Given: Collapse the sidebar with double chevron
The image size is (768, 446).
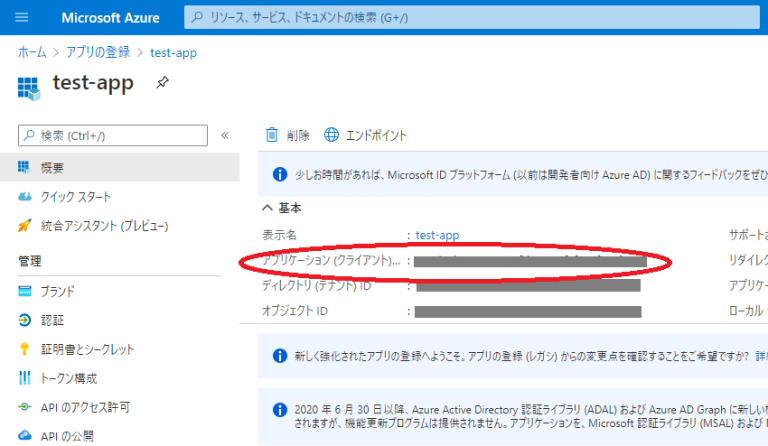Looking at the screenshot, I should click(x=225, y=136).
